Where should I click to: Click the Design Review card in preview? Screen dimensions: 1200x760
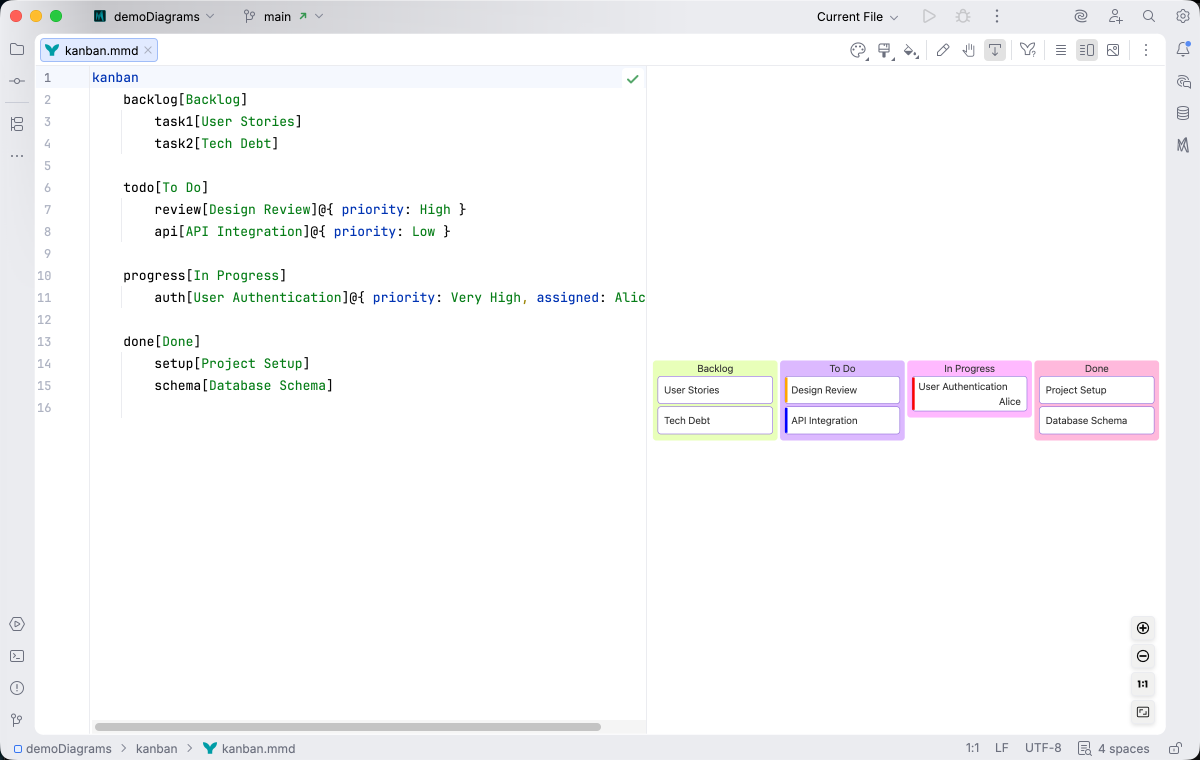(842, 390)
